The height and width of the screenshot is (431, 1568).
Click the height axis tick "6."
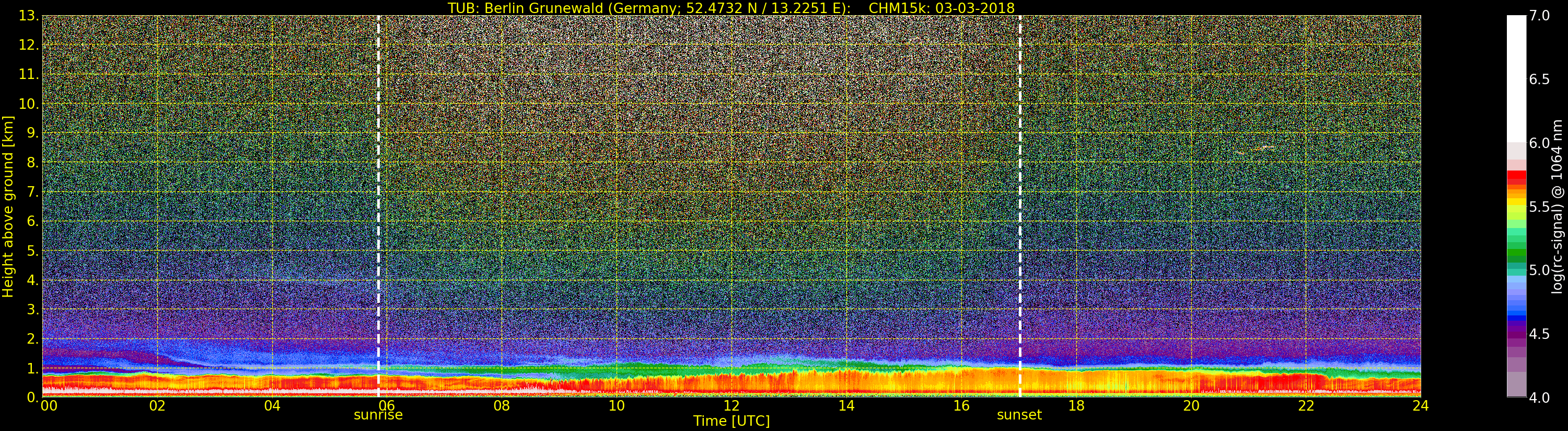(33, 221)
